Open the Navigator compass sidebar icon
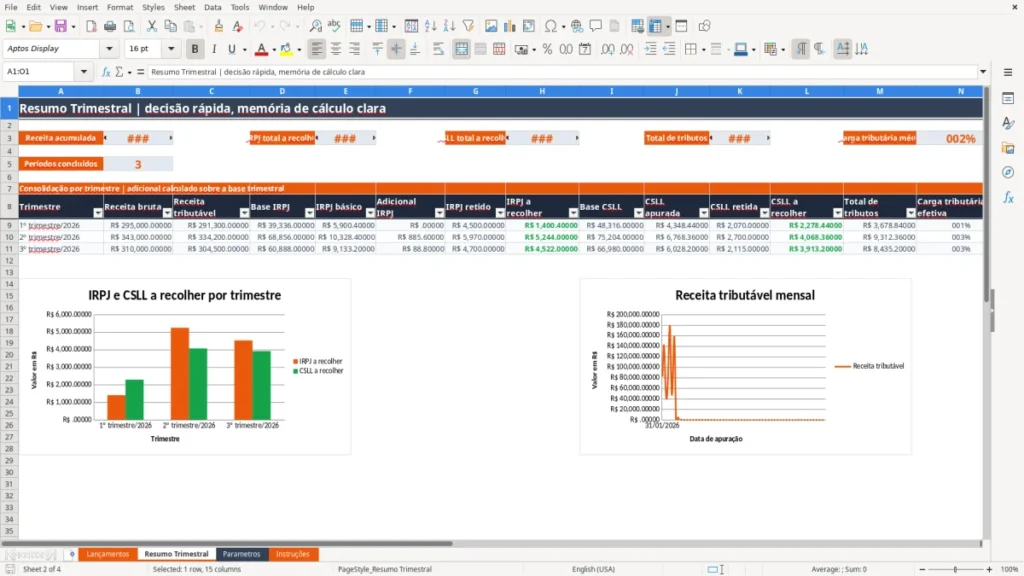The height and width of the screenshot is (576, 1024). pyautogui.click(x=1008, y=172)
